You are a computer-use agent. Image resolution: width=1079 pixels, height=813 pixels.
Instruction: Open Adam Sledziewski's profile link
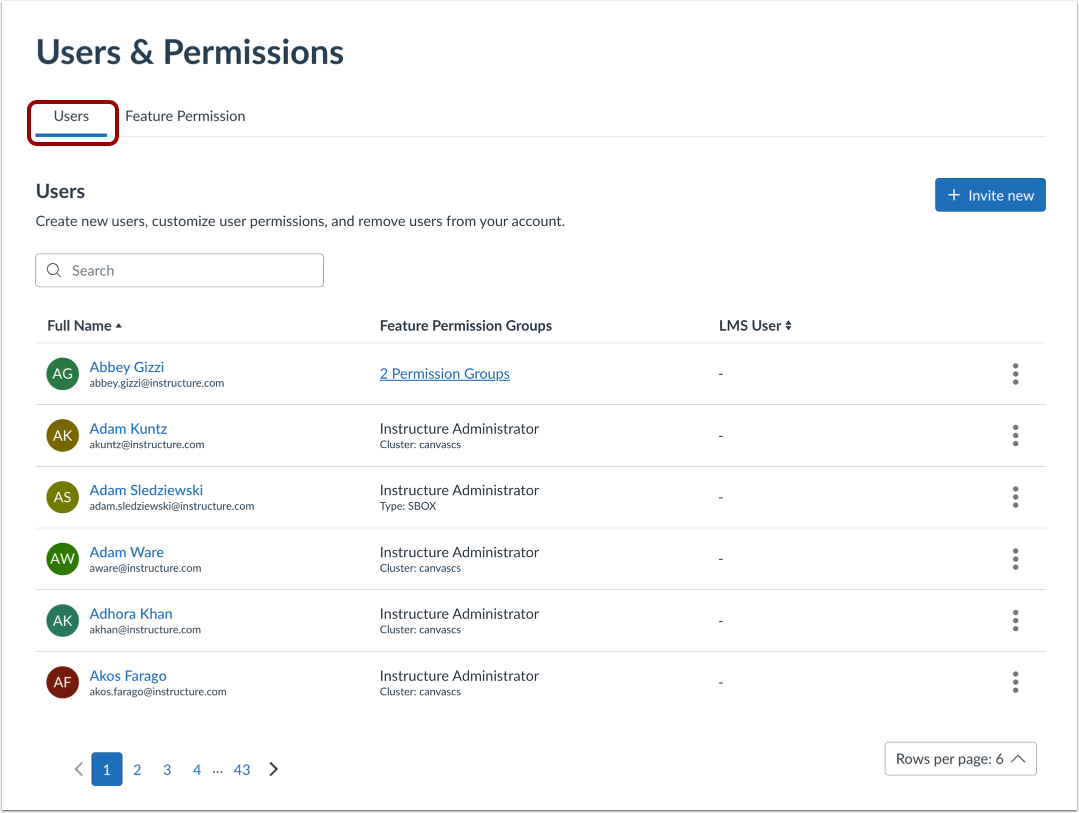146,490
